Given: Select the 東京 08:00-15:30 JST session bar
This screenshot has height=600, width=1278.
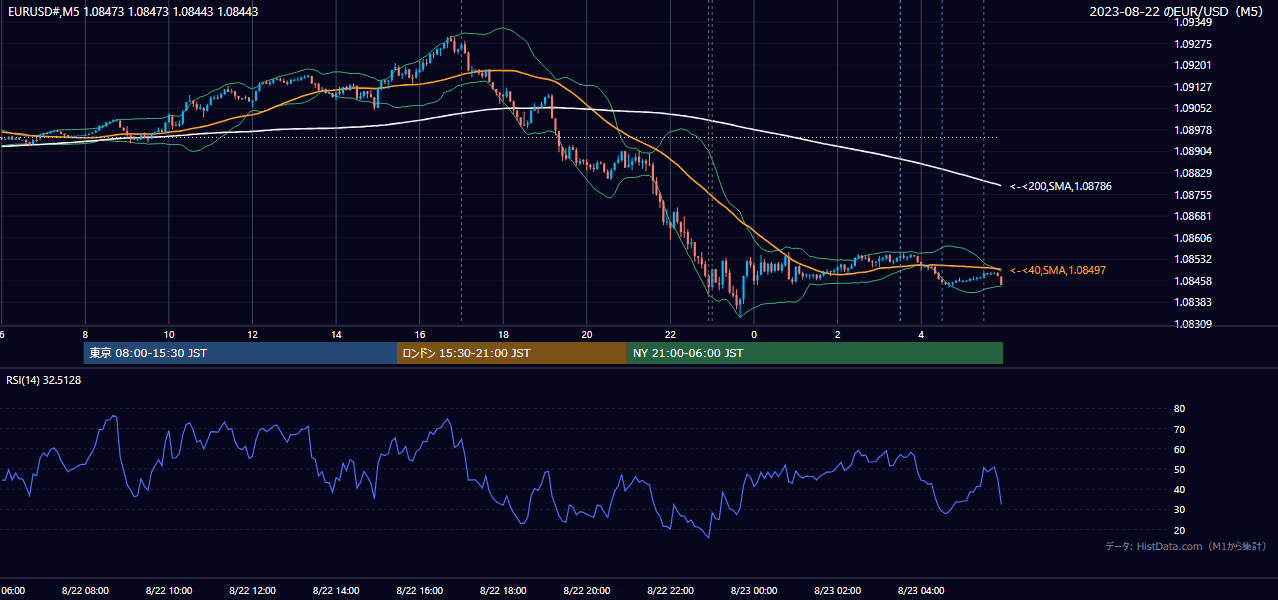Looking at the screenshot, I should (x=240, y=353).
